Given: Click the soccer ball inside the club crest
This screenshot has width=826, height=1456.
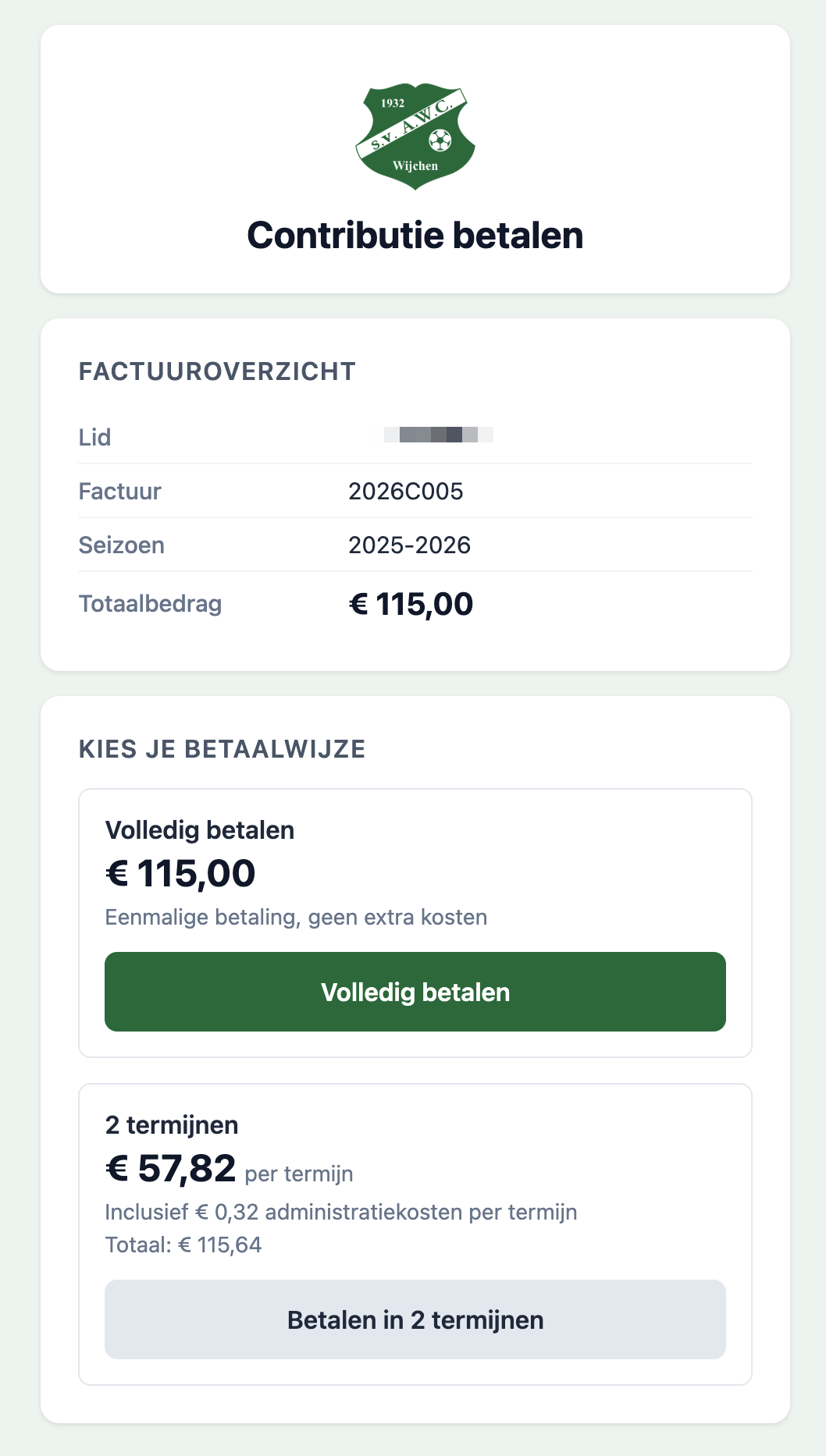Looking at the screenshot, I should [441, 140].
